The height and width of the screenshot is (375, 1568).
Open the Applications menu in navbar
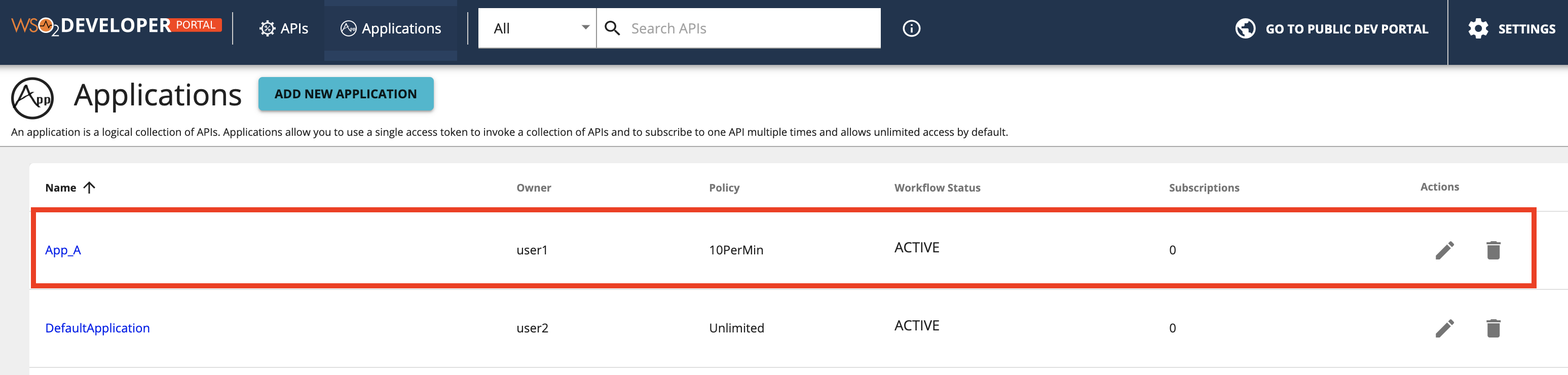[391, 28]
